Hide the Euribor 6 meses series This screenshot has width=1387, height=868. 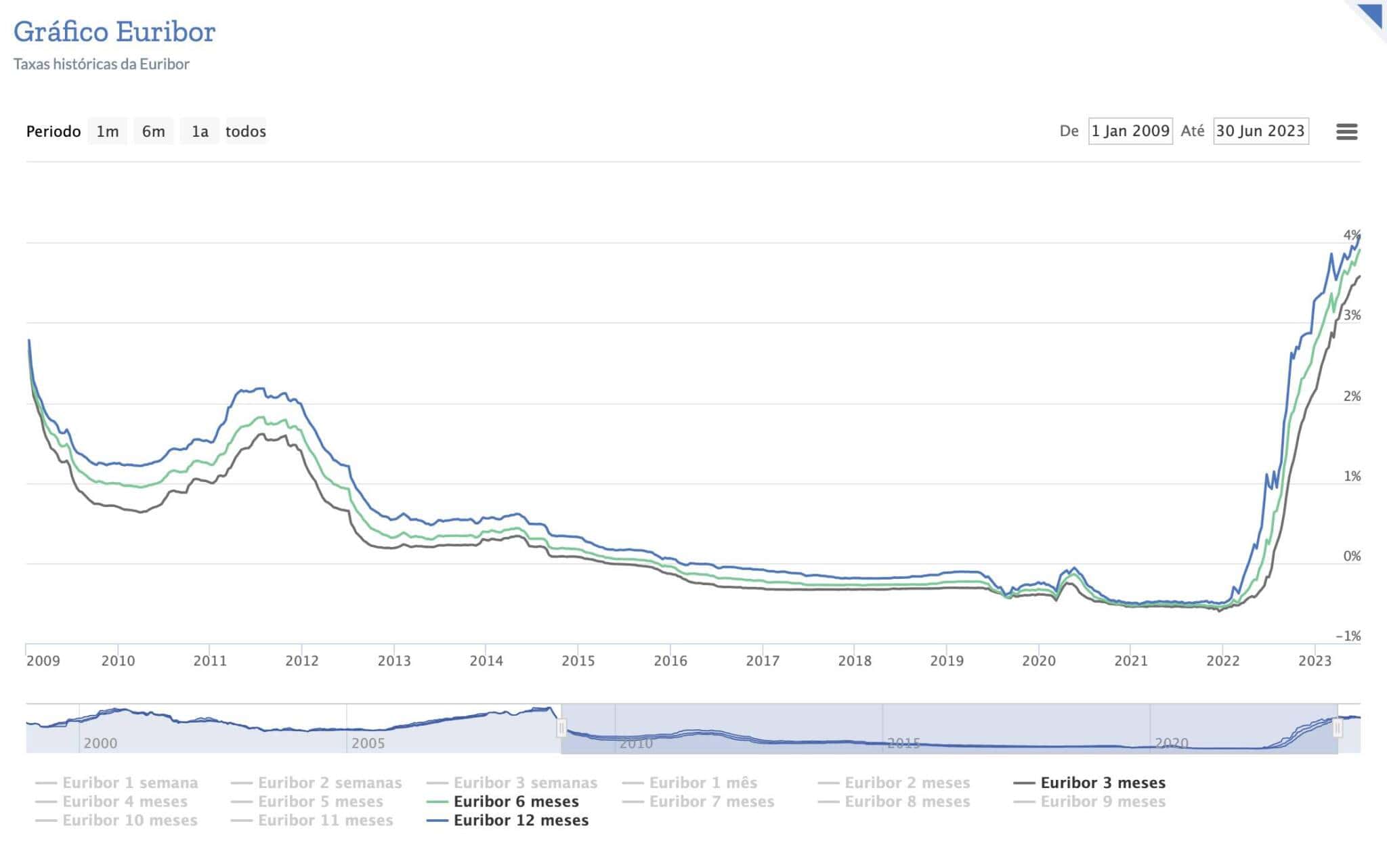(516, 802)
